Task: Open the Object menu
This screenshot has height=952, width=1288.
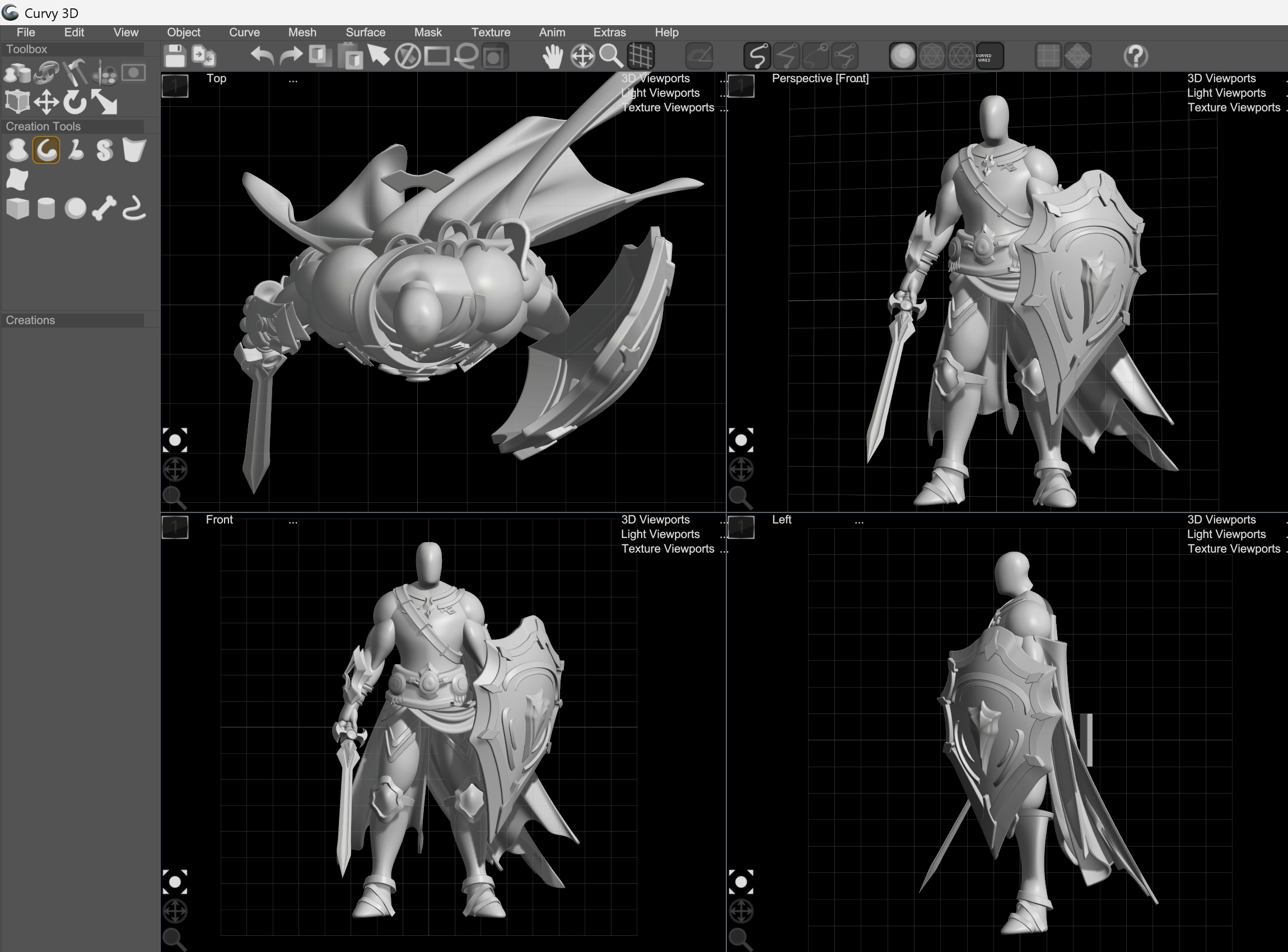Action: (x=183, y=32)
